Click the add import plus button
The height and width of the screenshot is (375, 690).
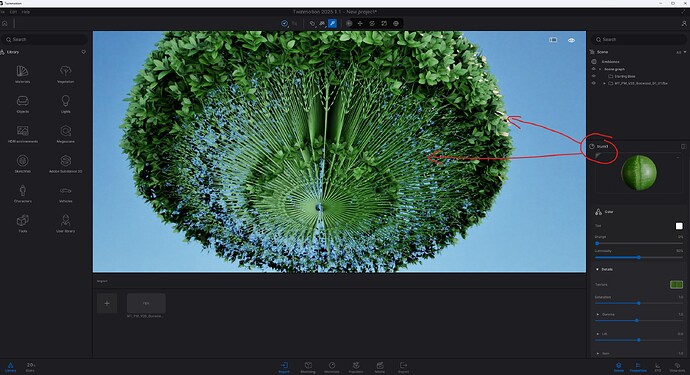click(107, 303)
